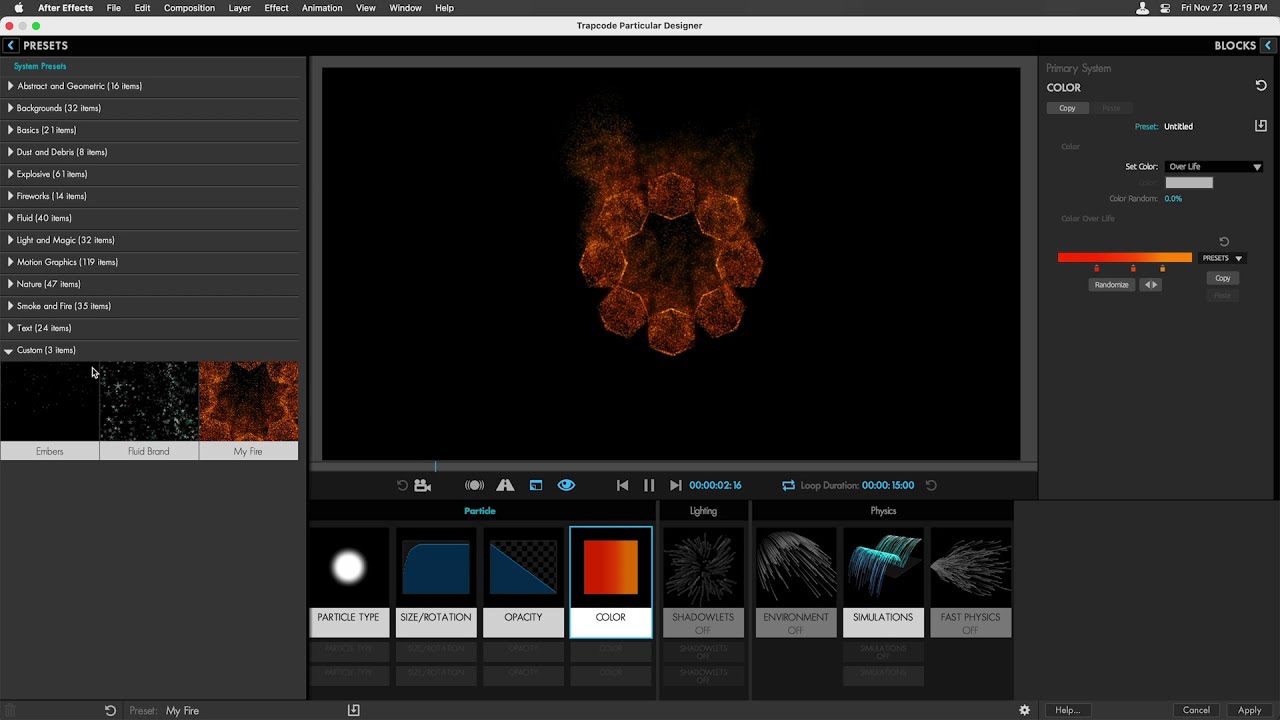Click the grey Color swatch

pyautogui.click(x=1189, y=182)
